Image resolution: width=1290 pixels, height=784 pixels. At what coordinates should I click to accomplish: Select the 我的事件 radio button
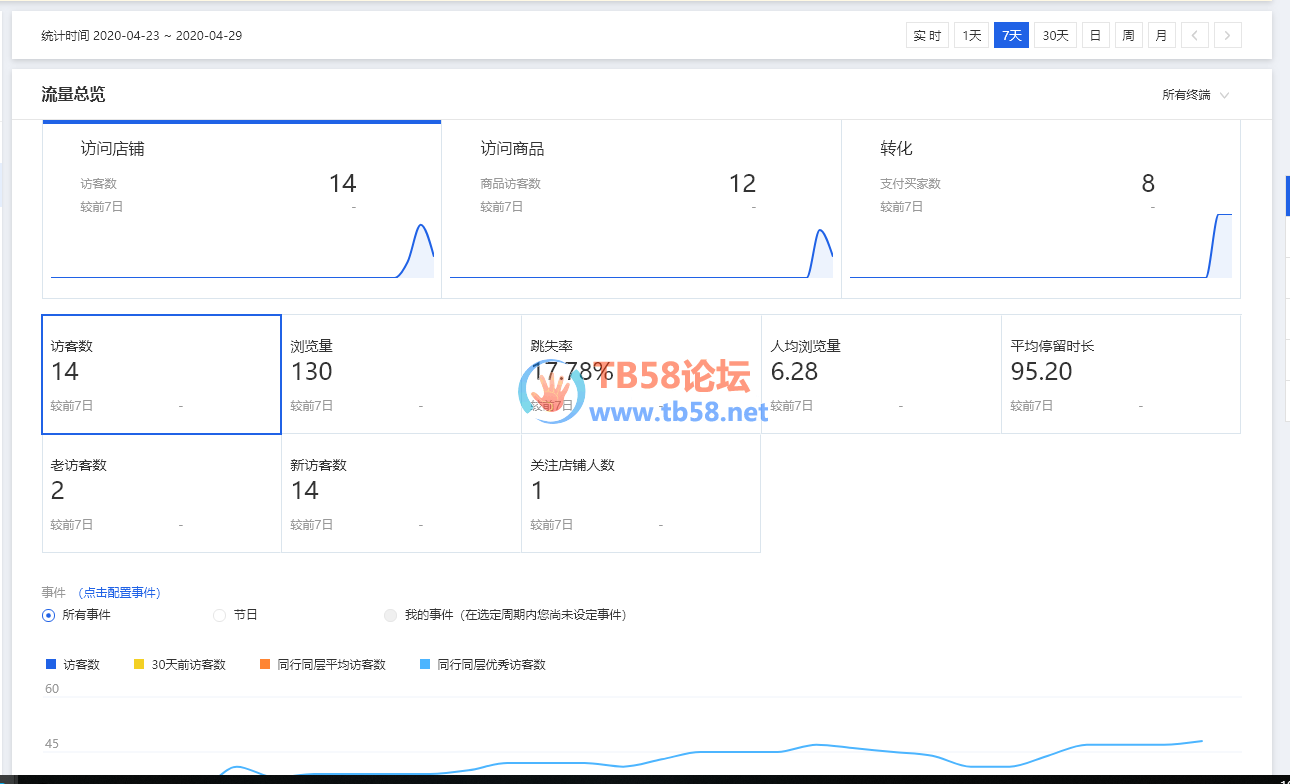click(x=391, y=615)
